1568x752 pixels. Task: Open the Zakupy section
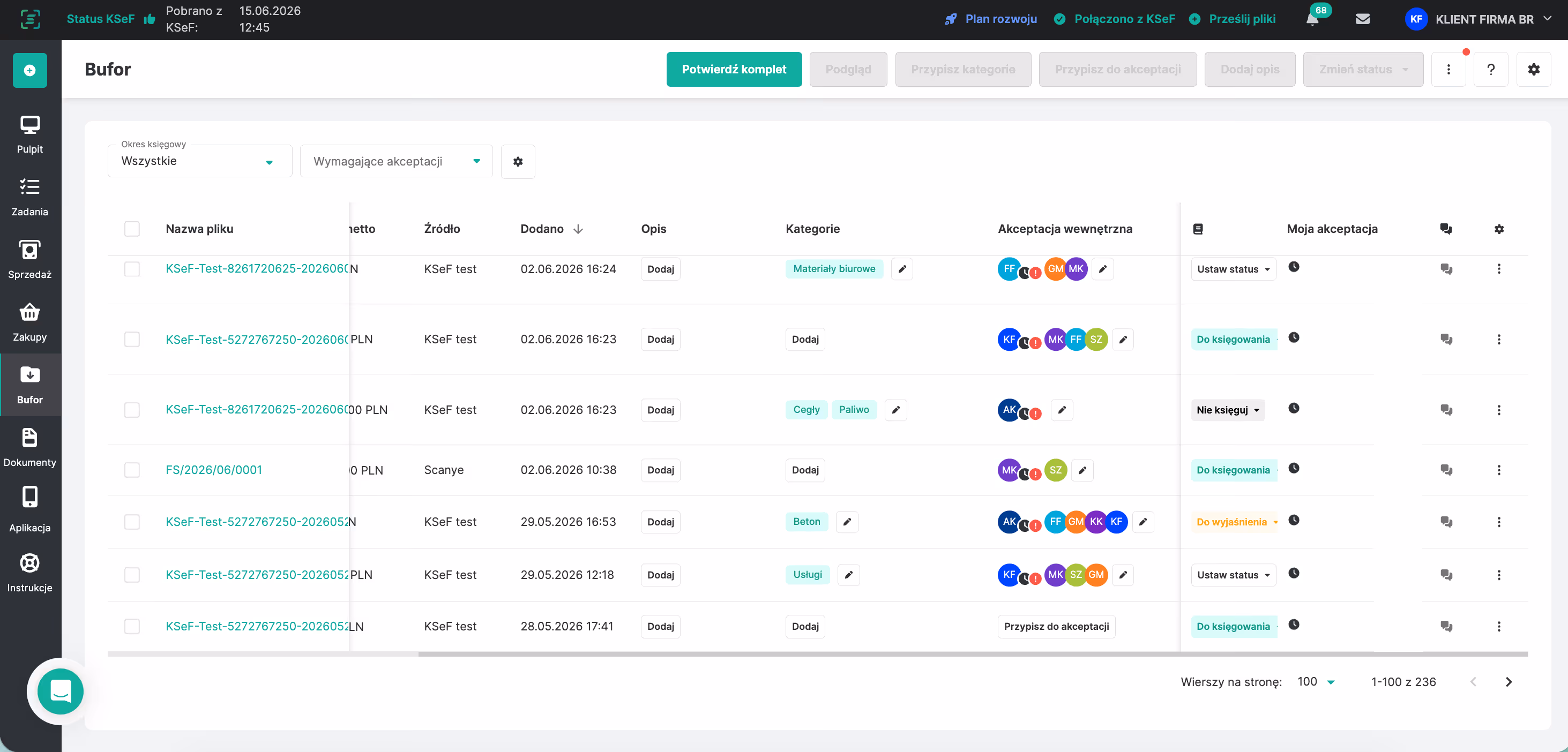click(x=30, y=322)
